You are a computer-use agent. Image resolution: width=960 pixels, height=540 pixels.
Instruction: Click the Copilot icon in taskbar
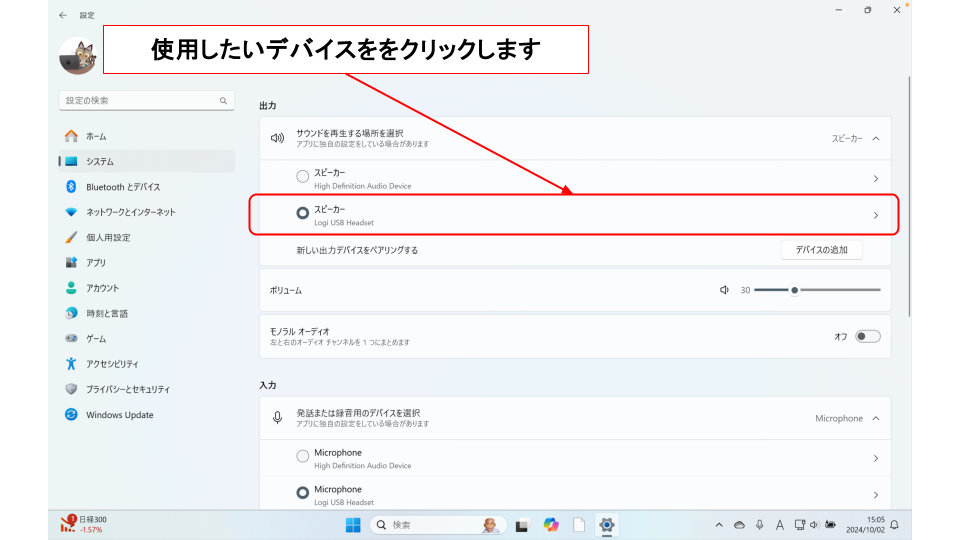tap(551, 525)
